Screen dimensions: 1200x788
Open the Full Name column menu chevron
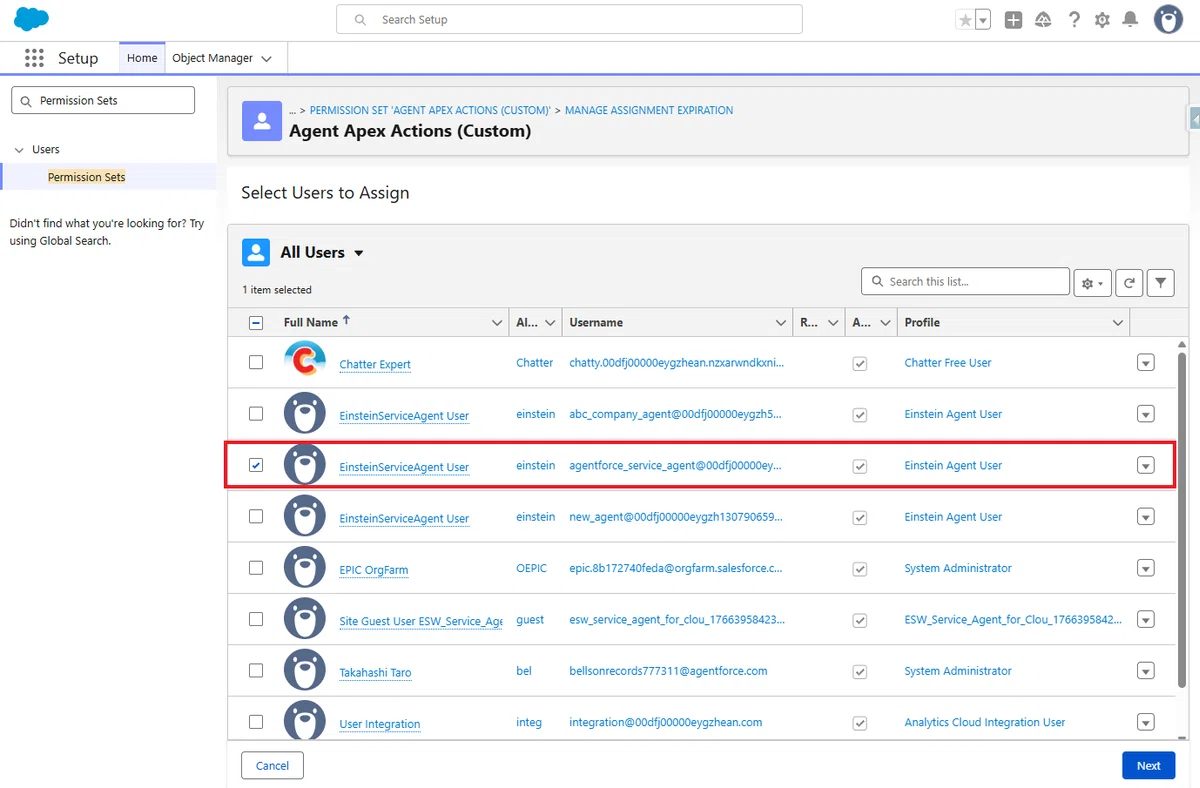[x=497, y=323]
